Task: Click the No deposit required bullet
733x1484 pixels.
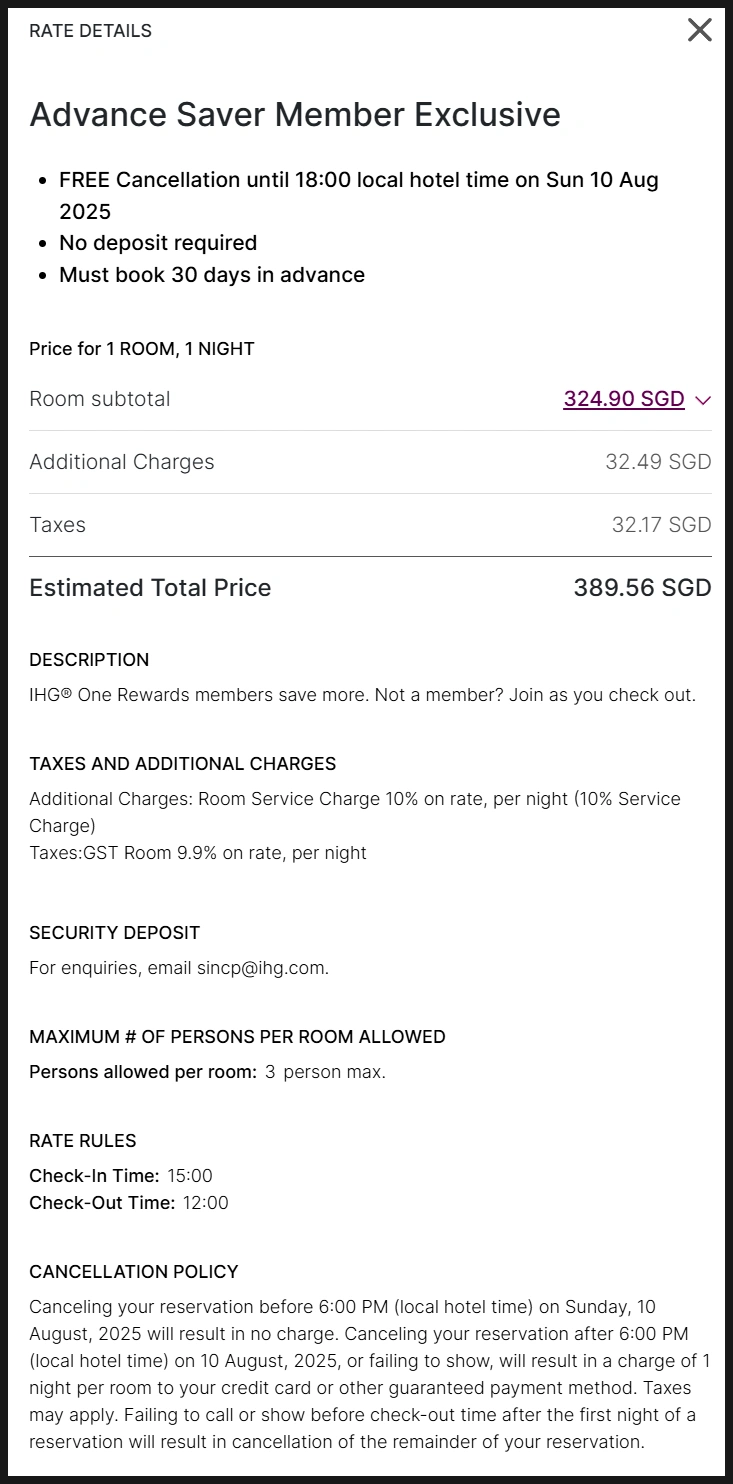Action: pos(158,243)
